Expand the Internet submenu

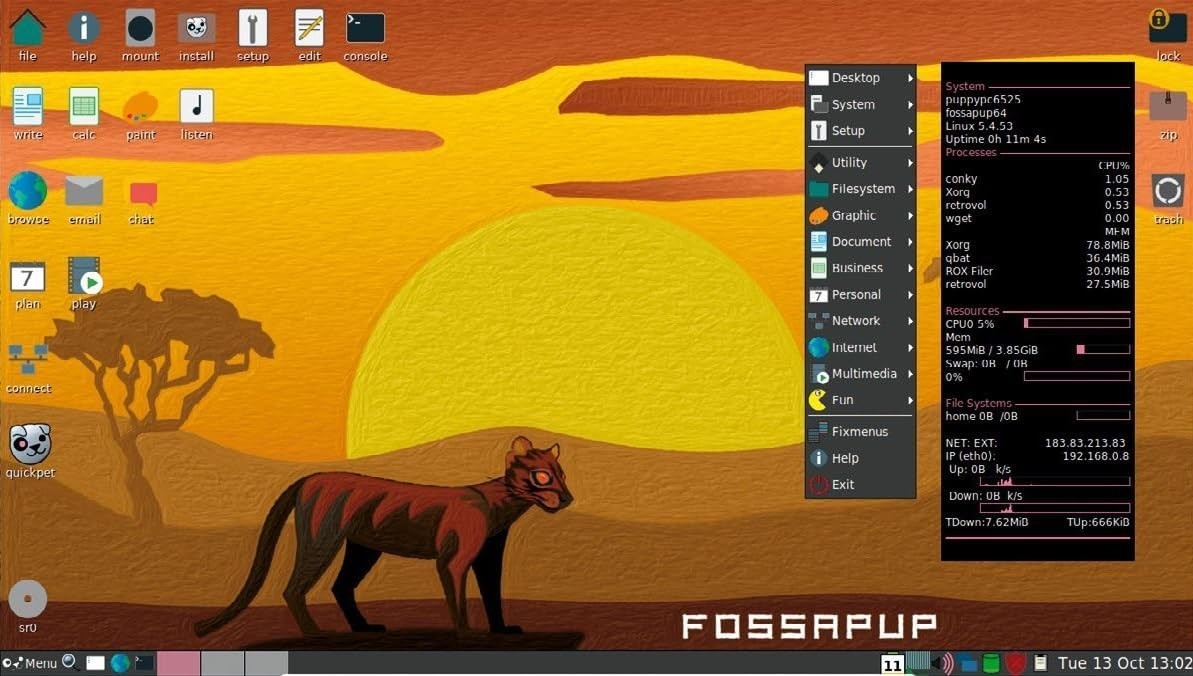(x=861, y=347)
